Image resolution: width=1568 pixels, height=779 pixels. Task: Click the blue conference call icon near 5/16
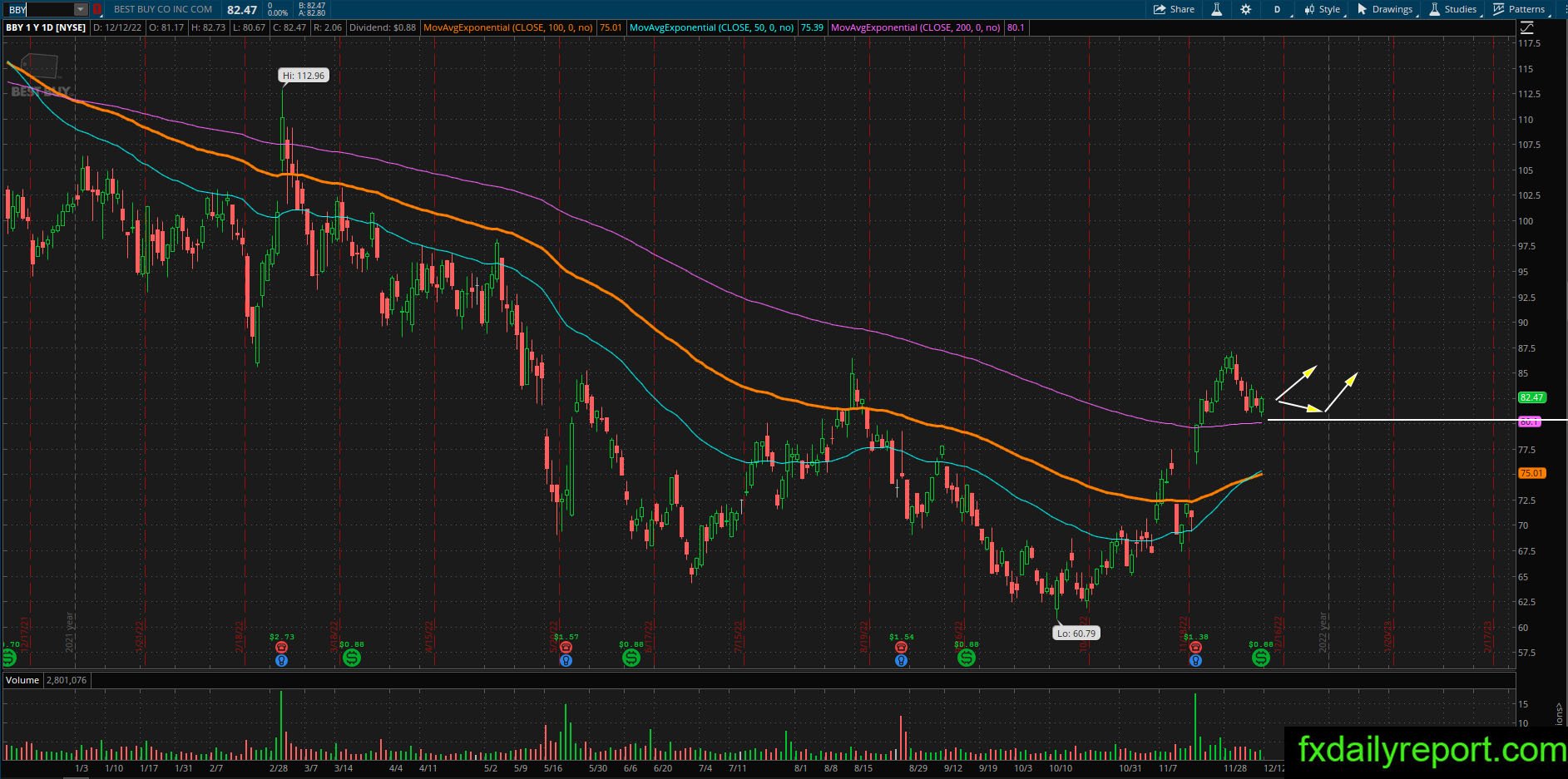pos(566,661)
